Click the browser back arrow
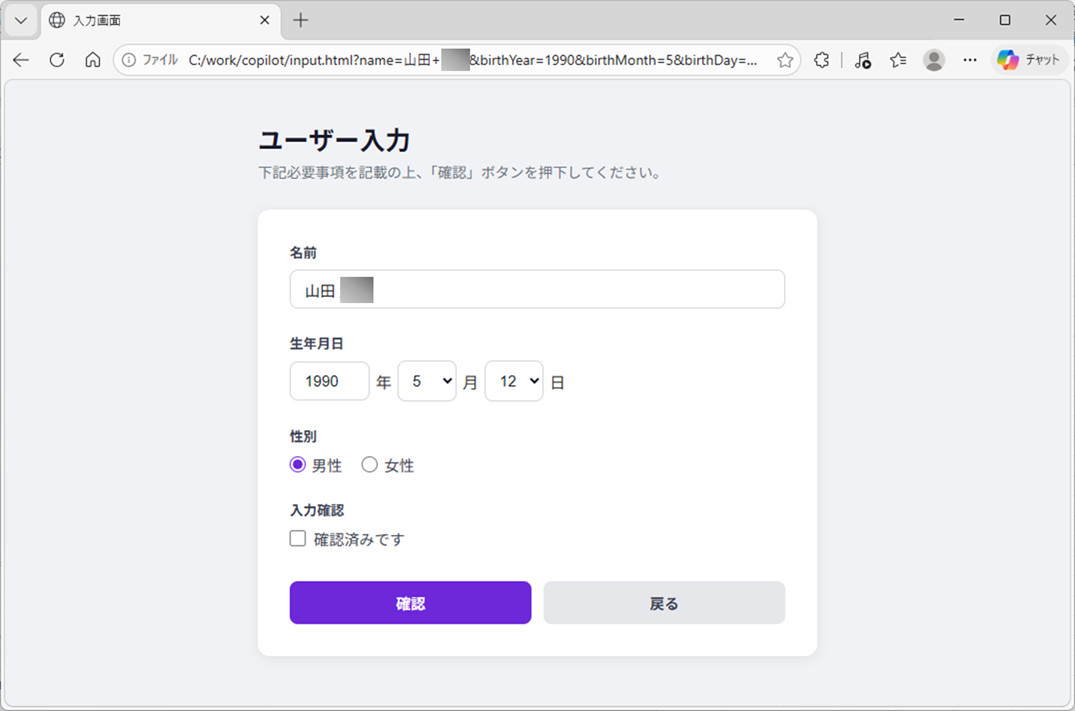Viewport: 1075px width, 711px height. tap(21, 60)
